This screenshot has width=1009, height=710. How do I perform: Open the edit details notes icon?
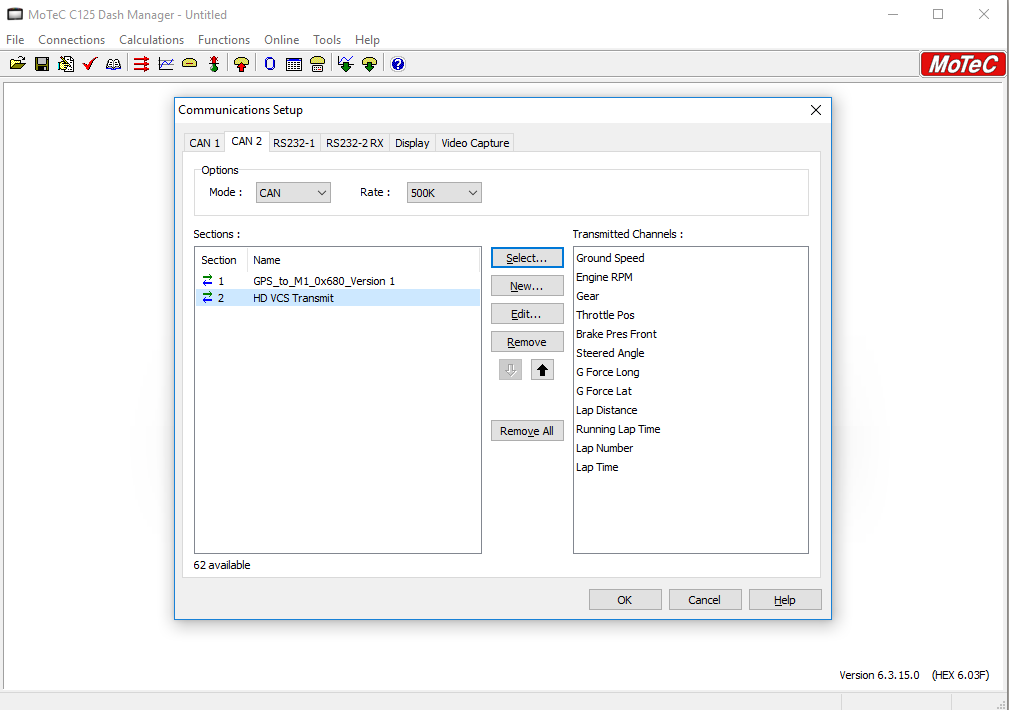tap(66, 64)
